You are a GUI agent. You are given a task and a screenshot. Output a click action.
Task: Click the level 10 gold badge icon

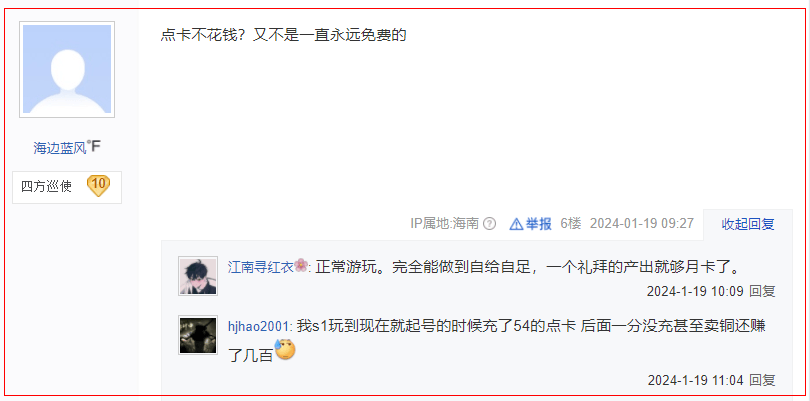pos(98,185)
